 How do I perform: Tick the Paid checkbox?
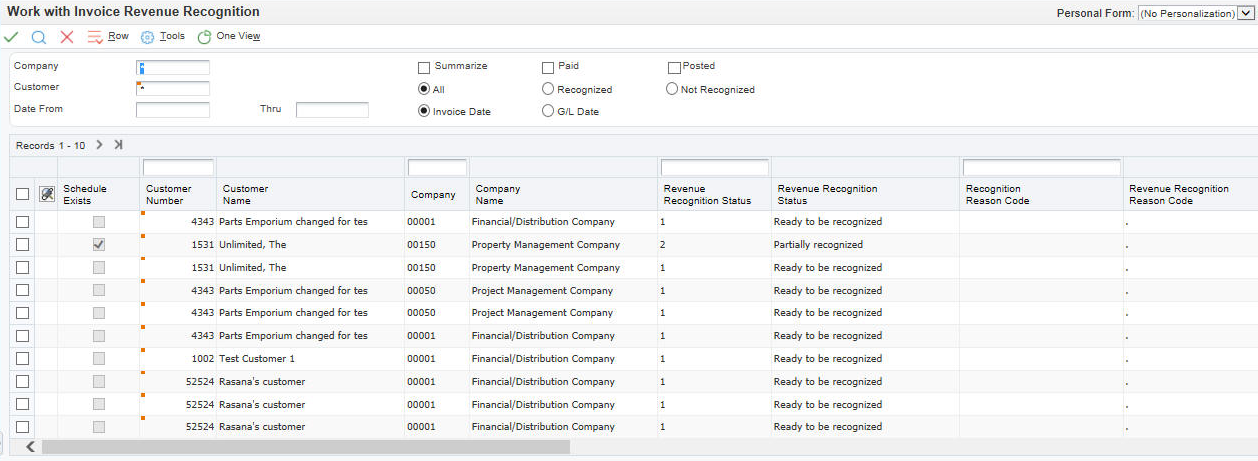548,67
